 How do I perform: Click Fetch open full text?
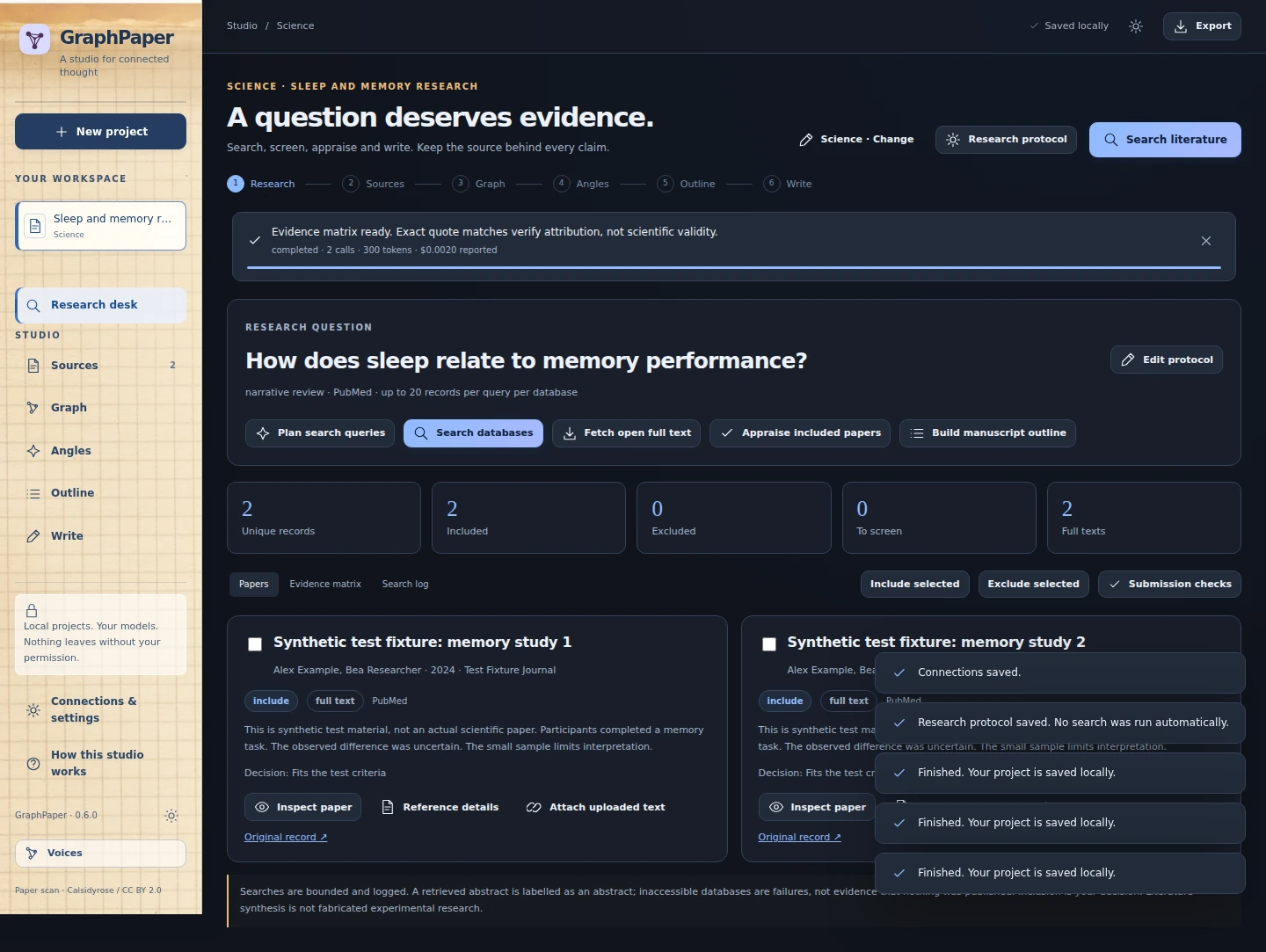tap(626, 433)
